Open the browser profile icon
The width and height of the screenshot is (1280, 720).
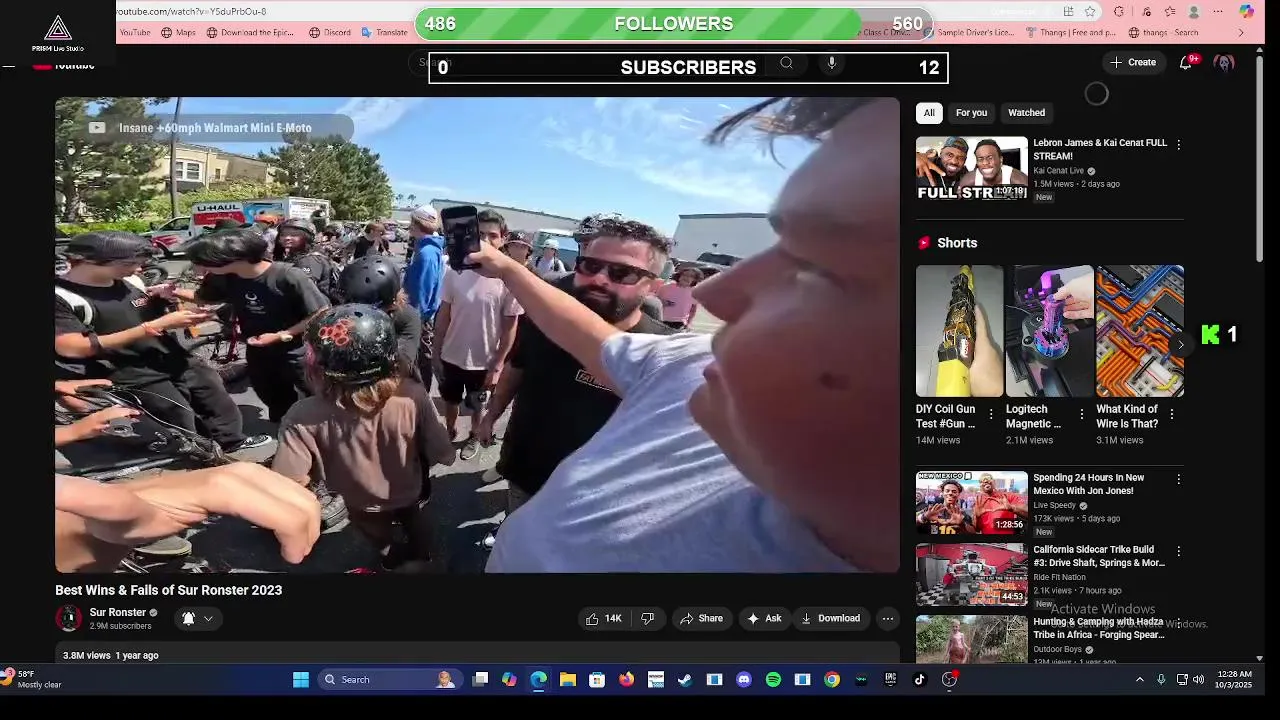point(1194,11)
